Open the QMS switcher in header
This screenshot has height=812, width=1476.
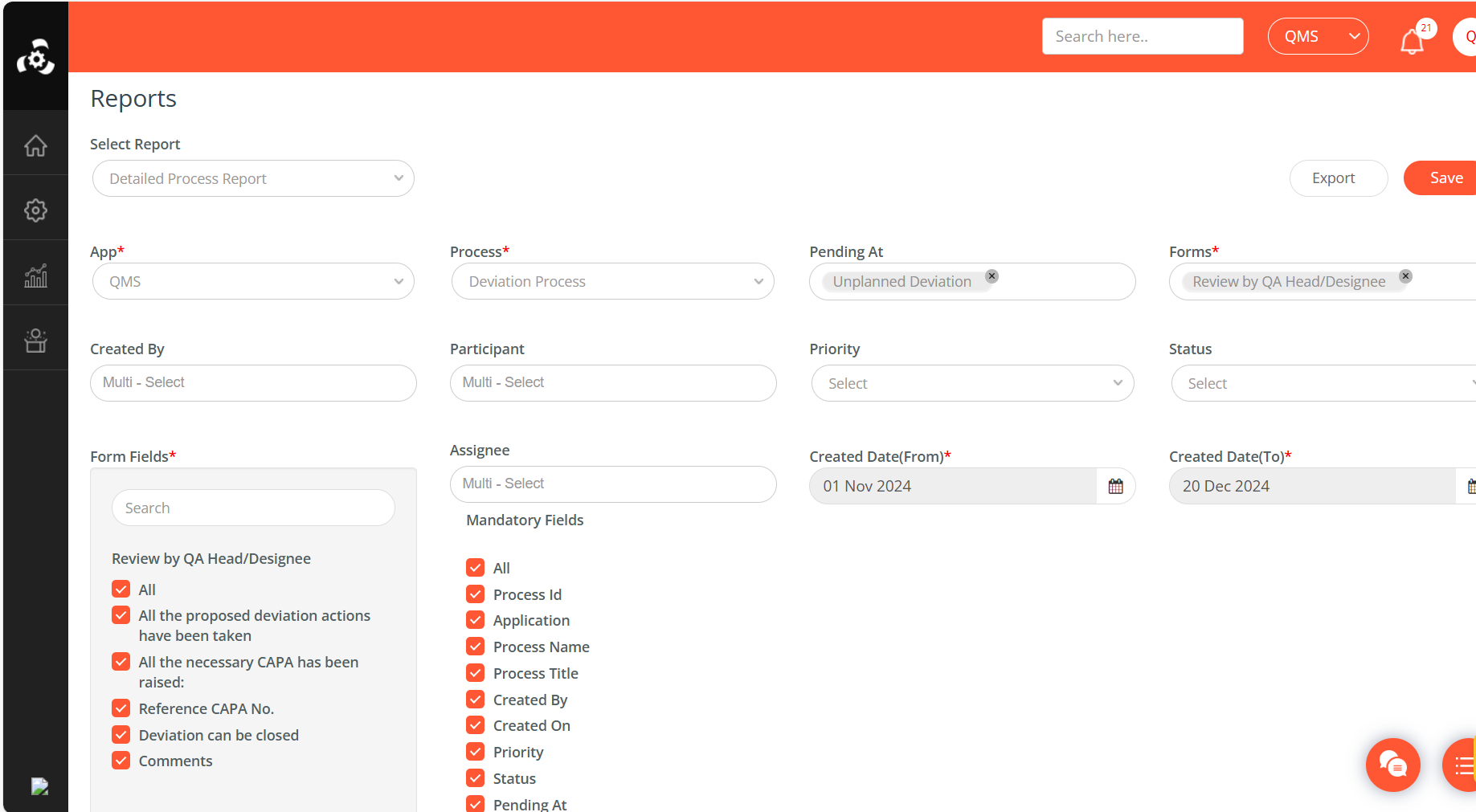[x=1318, y=36]
